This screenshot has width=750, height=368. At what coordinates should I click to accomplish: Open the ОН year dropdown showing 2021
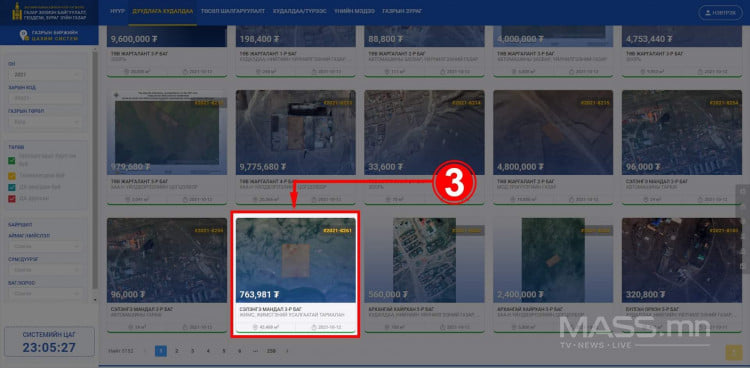(46, 75)
